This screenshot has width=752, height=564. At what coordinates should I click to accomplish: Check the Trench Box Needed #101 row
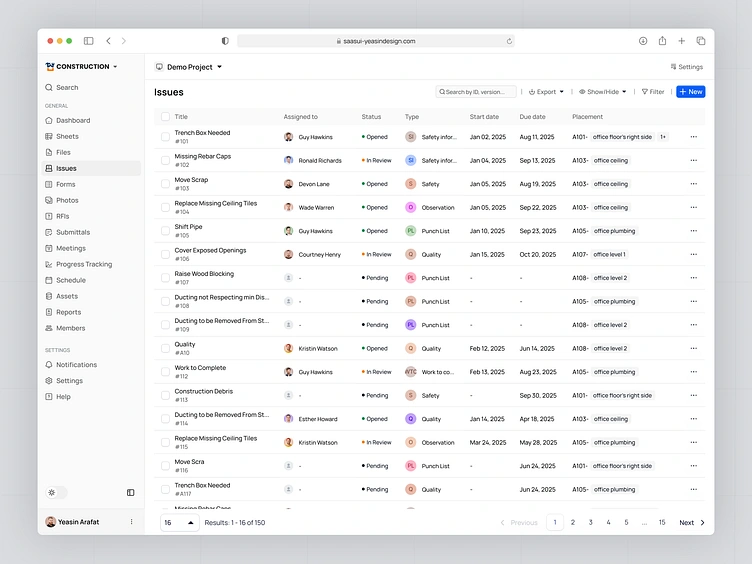[165, 137]
